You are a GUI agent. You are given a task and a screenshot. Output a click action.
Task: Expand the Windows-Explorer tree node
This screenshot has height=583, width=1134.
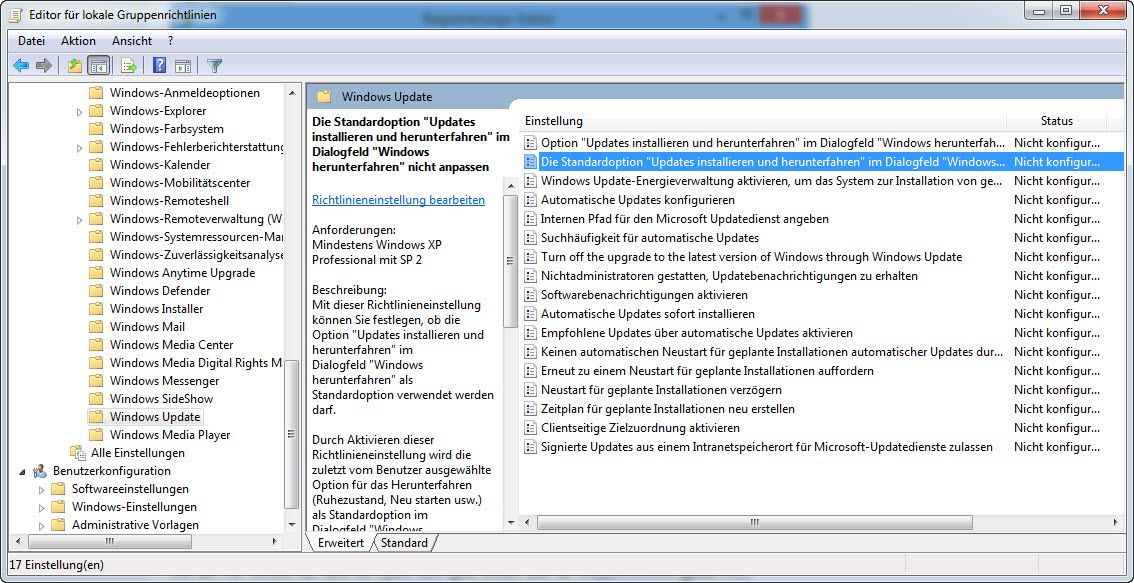[x=80, y=111]
